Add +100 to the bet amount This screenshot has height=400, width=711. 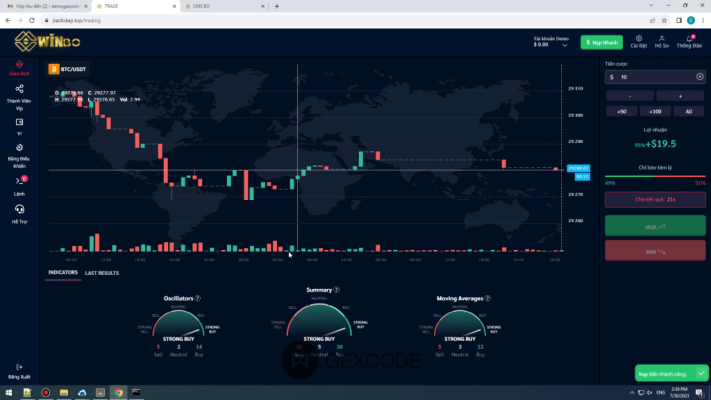point(655,112)
